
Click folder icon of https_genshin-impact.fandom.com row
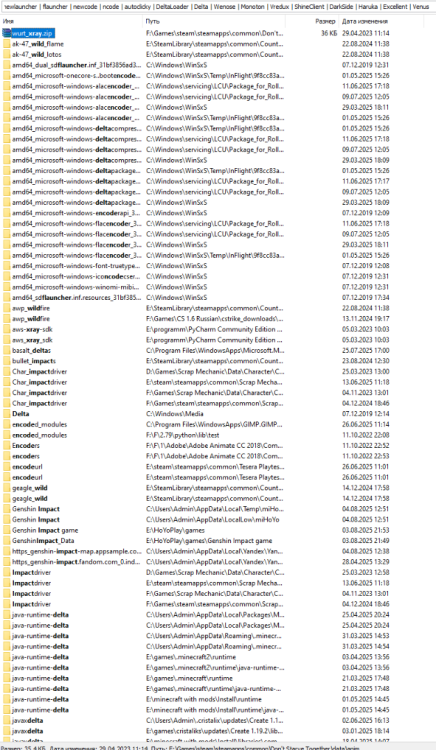click(7, 562)
